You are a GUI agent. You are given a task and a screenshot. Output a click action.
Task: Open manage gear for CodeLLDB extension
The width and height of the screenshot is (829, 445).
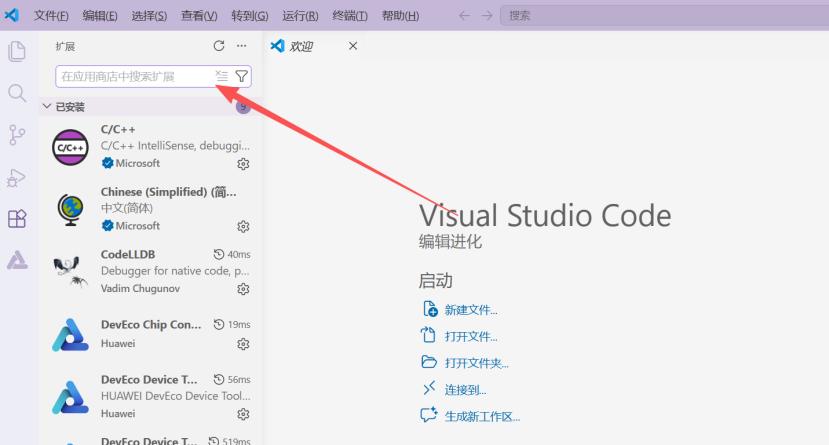243,289
